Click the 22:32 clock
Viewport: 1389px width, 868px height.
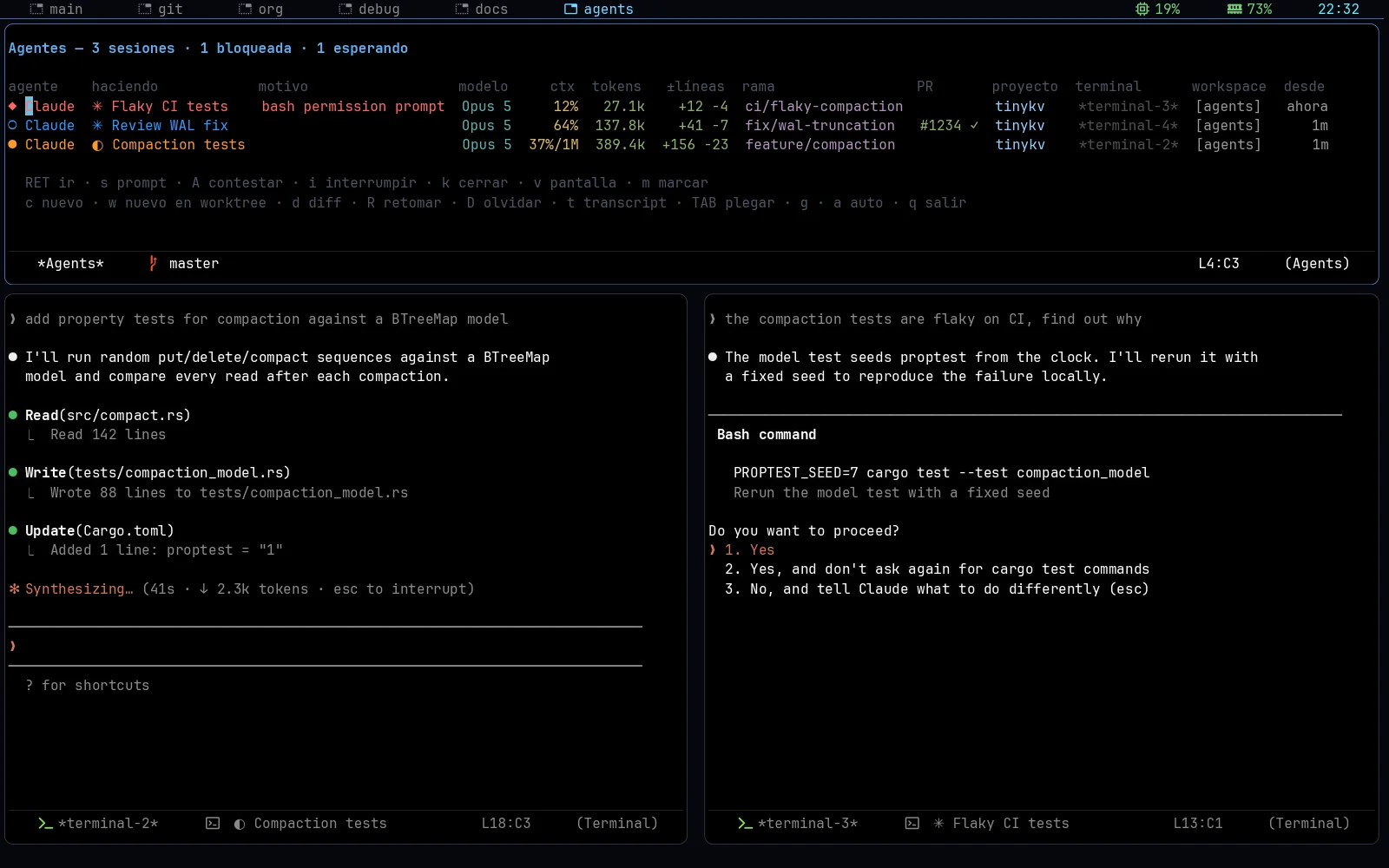tap(1338, 9)
